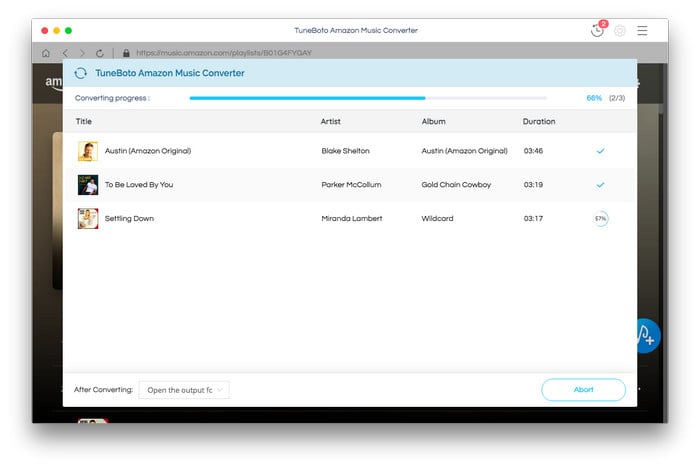
Task: Navigate forward with the right arrow
Action: [82, 53]
